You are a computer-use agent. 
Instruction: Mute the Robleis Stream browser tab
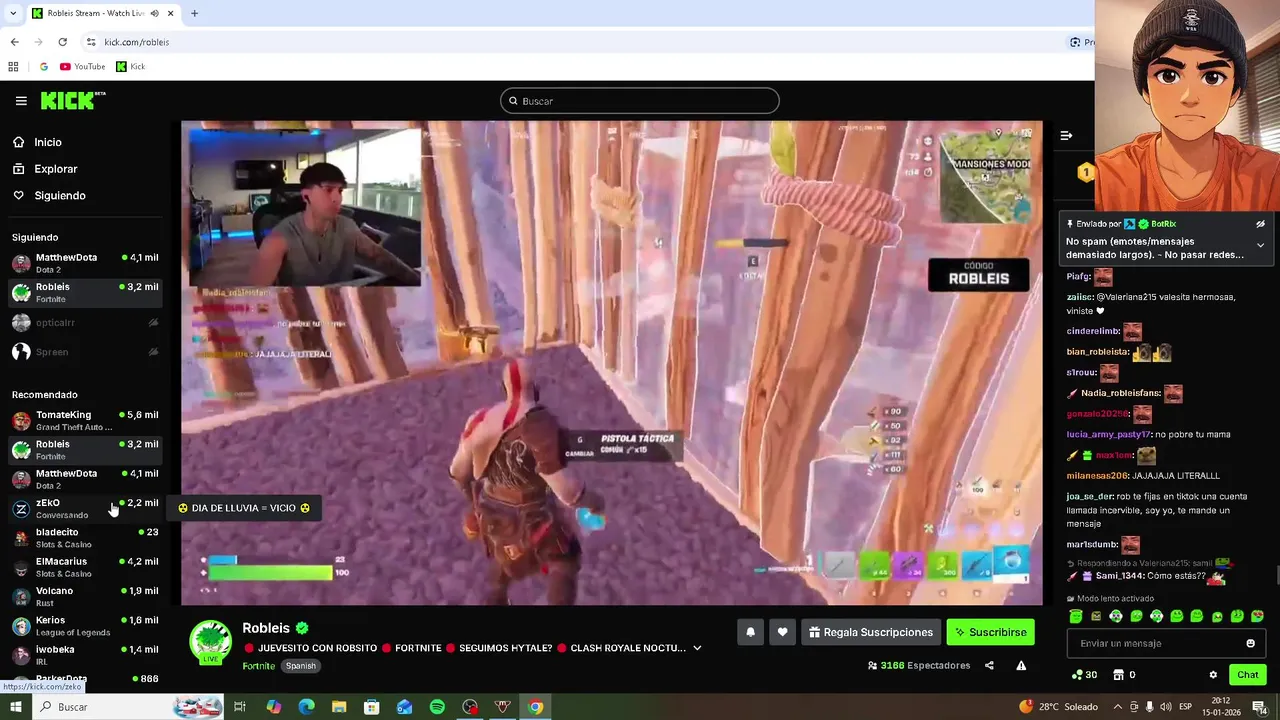coord(153,13)
